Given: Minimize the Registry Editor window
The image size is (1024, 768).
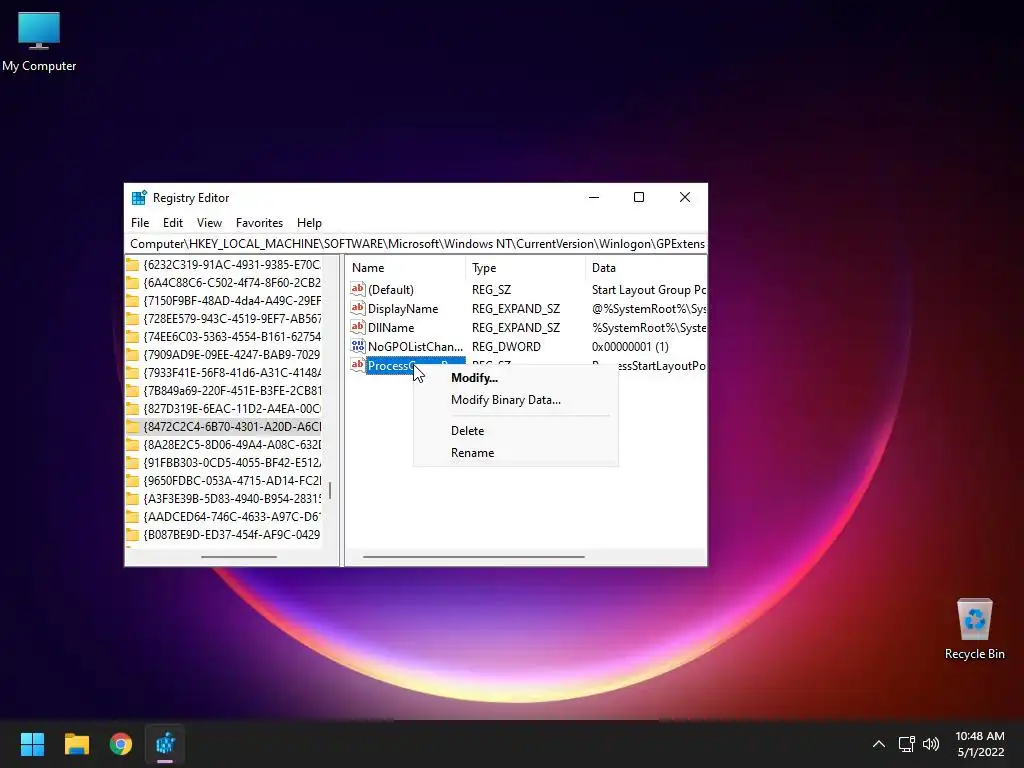Looking at the screenshot, I should pyautogui.click(x=594, y=197).
